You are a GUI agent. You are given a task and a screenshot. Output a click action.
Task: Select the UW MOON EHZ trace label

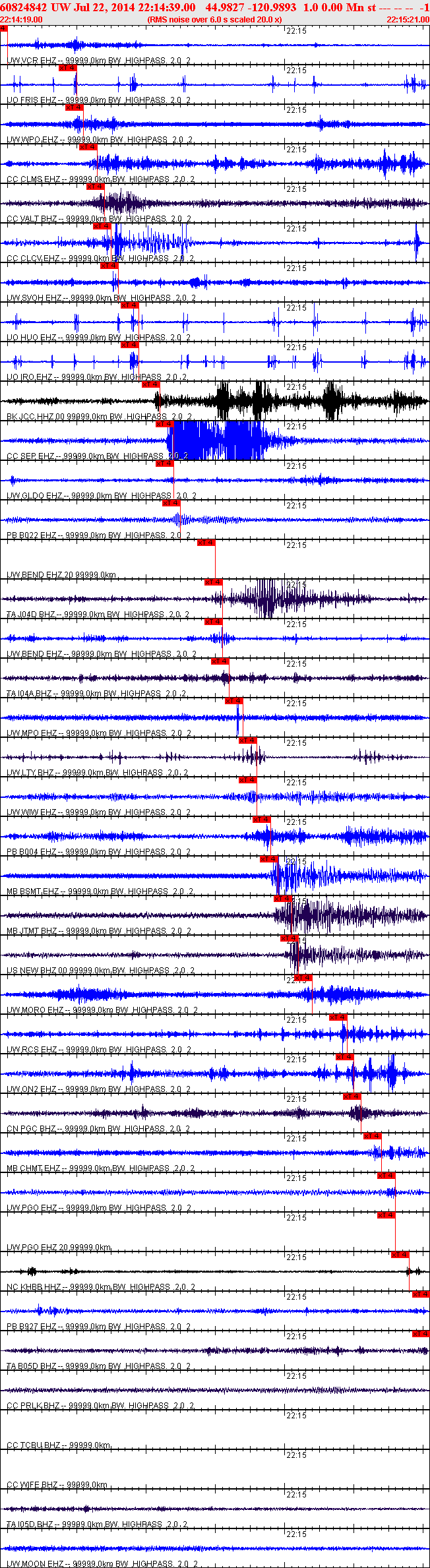(103, 1564)
